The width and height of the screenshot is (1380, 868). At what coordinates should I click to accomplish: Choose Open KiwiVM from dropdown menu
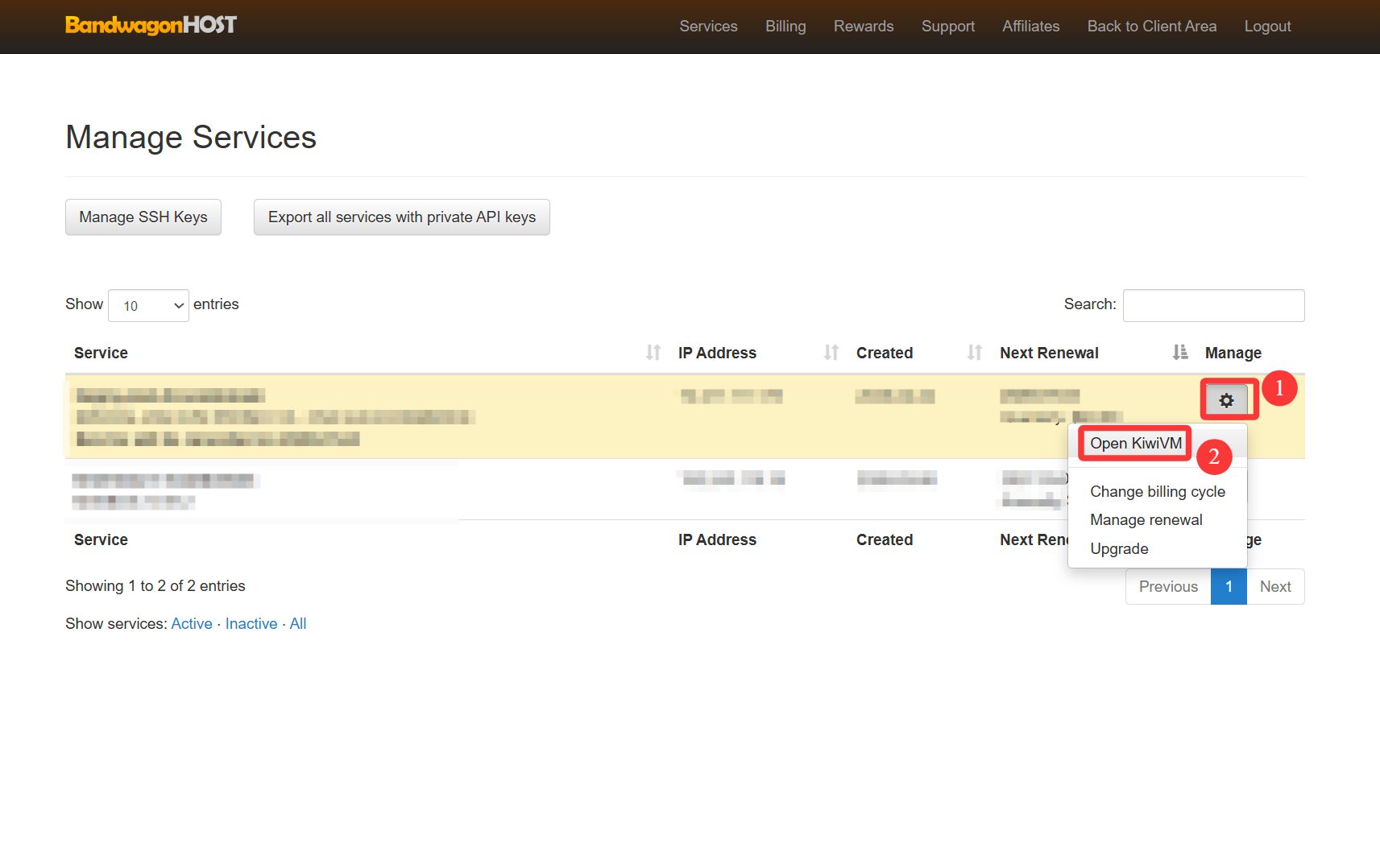point(1136,444)
